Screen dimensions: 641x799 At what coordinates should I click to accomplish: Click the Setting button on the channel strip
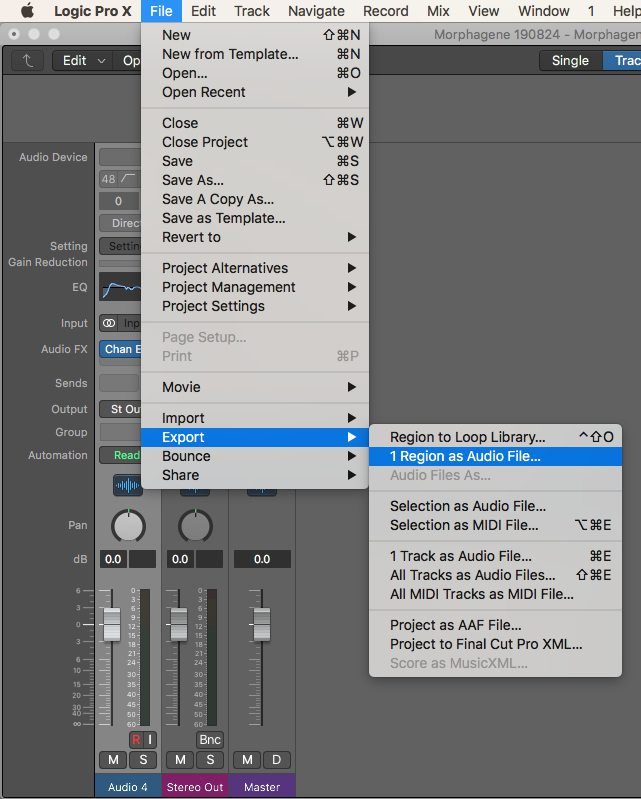pos(120,246)
